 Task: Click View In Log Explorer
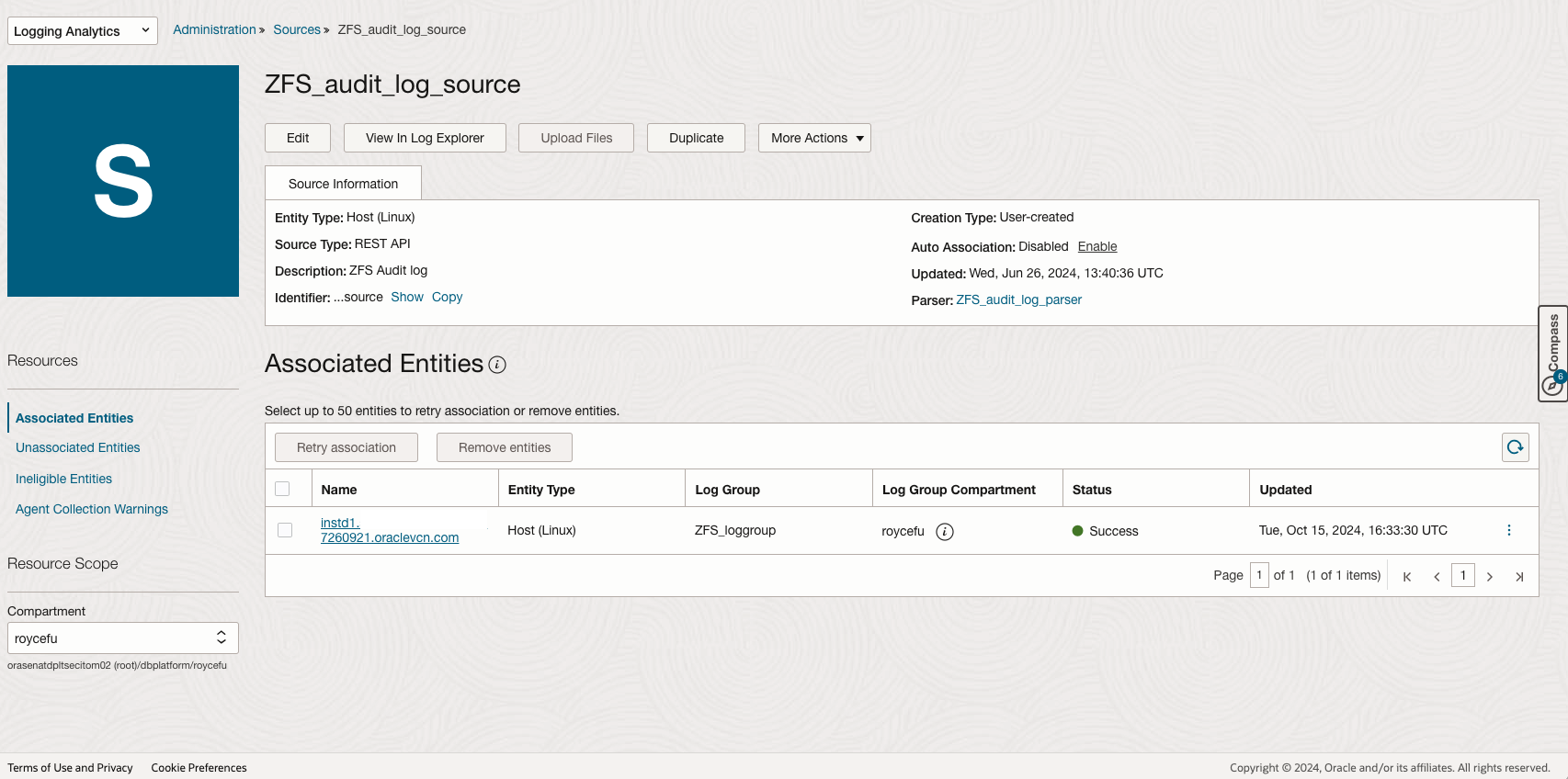pos(425,138)
